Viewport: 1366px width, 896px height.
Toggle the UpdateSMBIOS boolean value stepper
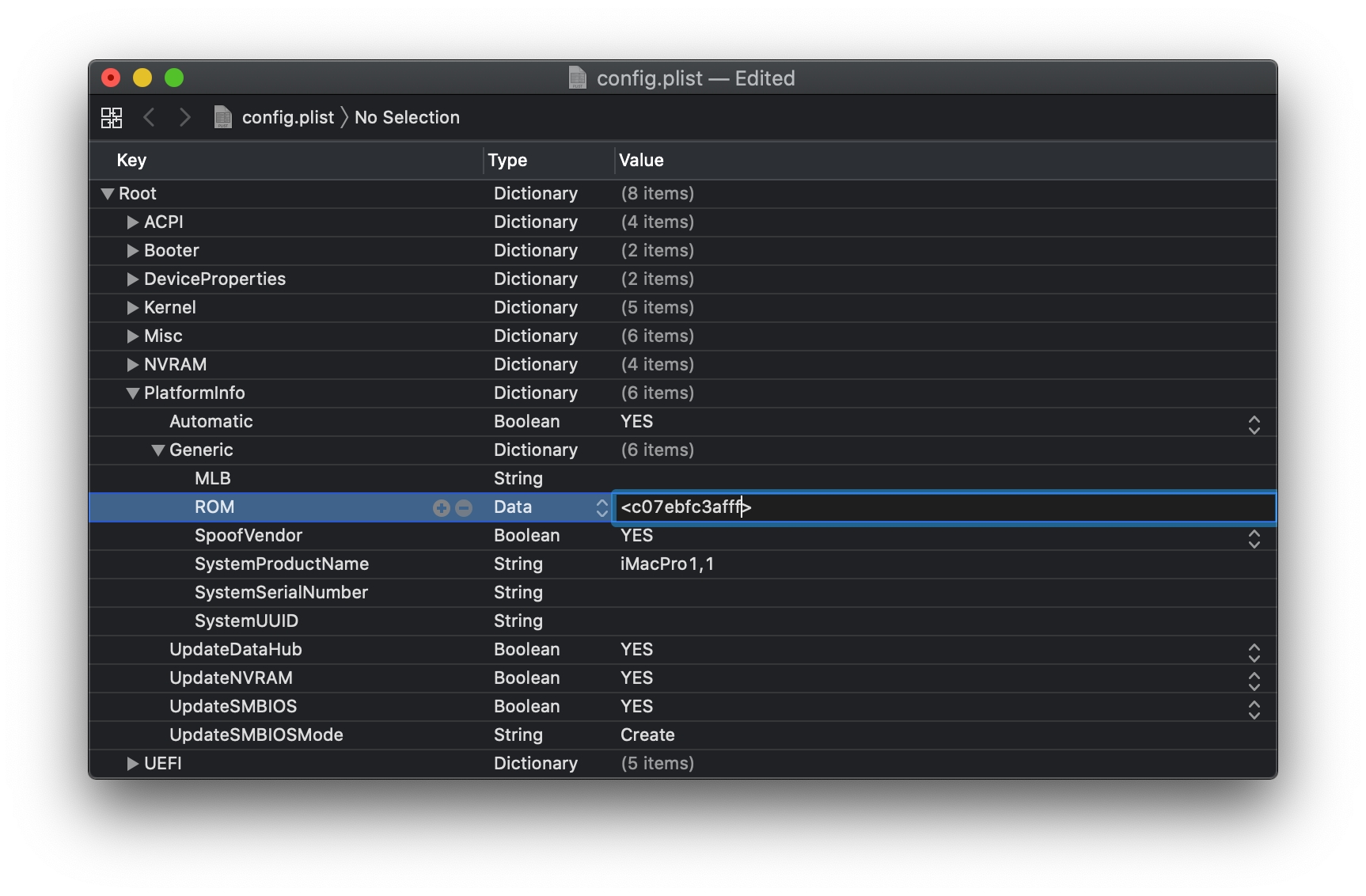[x=1254, y=710]
